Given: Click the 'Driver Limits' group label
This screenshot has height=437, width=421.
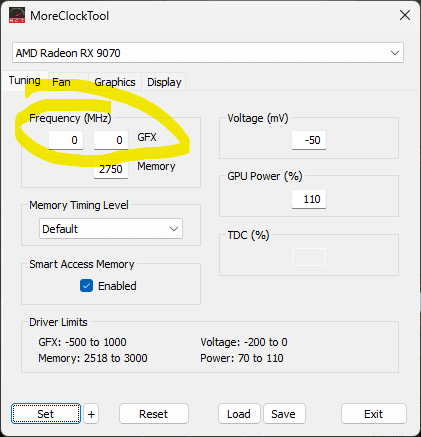Looking at the screenshot, I should (58, 322).
